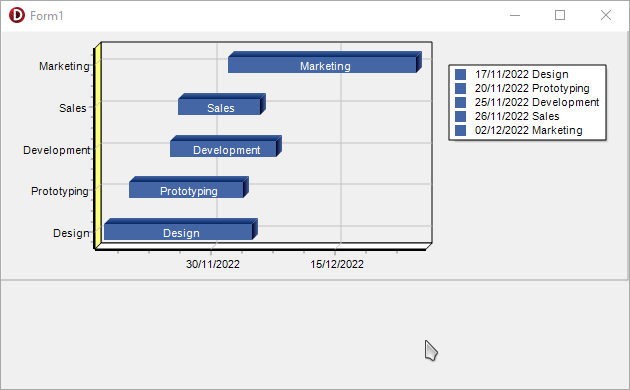This screenshot has height=390, width=630.
Task: Click the Development vertical axis label
Action: [57, 150]
